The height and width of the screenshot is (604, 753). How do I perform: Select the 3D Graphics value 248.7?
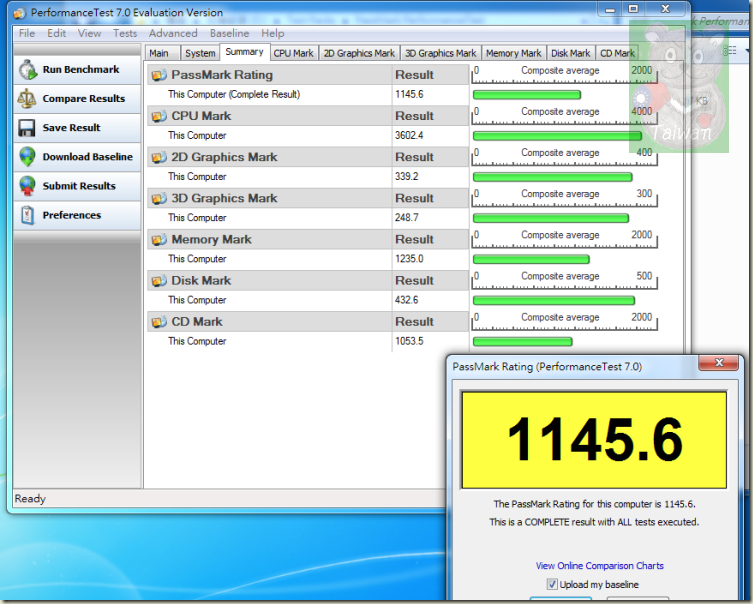click(x=407, y=218)
